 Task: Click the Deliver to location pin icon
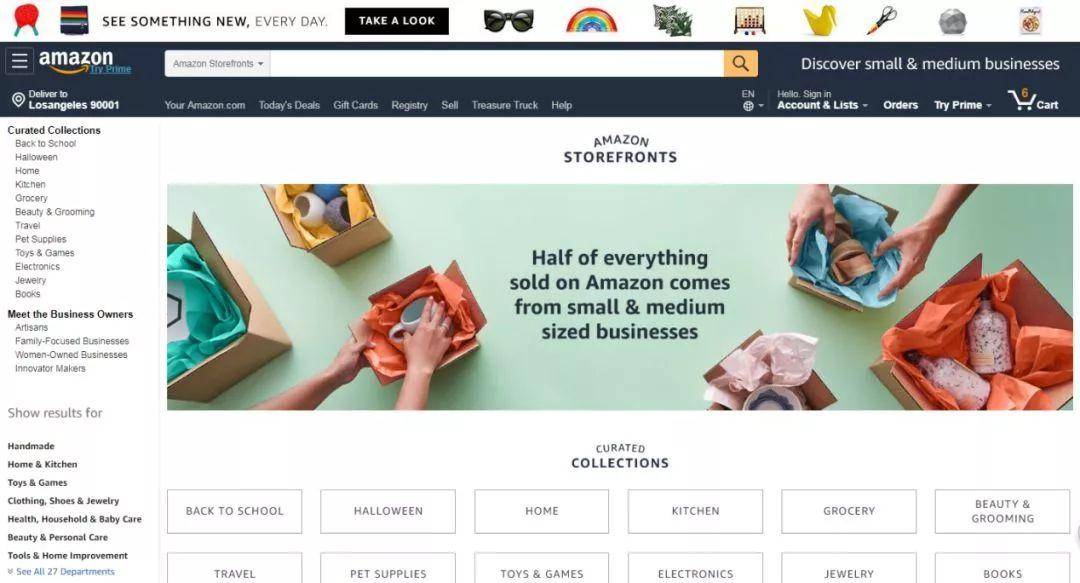coord(19,100)
